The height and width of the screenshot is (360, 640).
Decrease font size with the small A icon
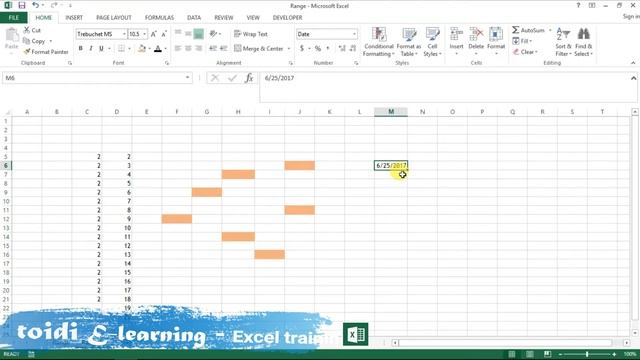164,34
